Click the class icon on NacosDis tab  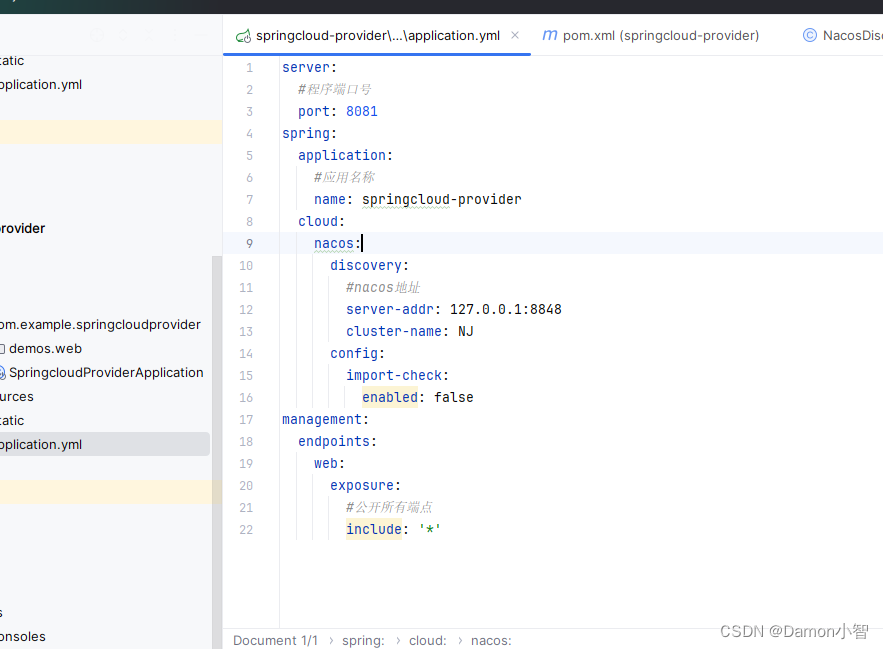point(809,35)
